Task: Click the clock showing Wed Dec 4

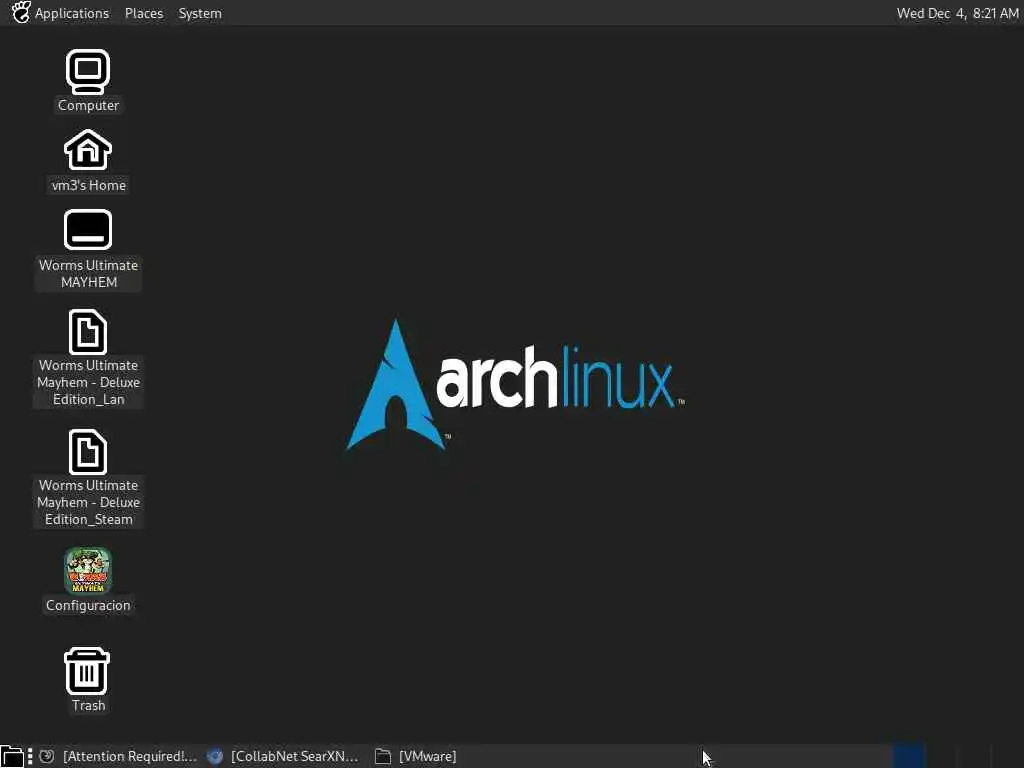Action: (957, 13)
